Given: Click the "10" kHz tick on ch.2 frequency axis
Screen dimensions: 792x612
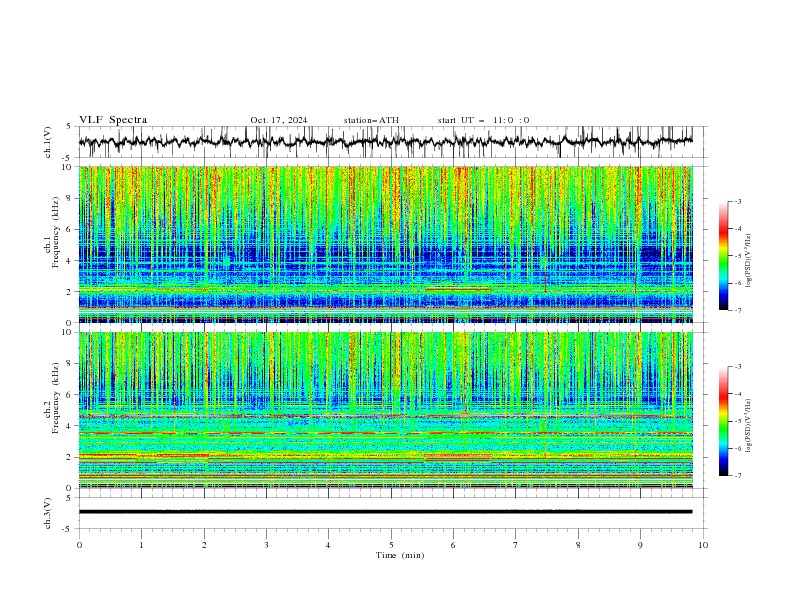Looking at the screenshot, I should (68, 332).
